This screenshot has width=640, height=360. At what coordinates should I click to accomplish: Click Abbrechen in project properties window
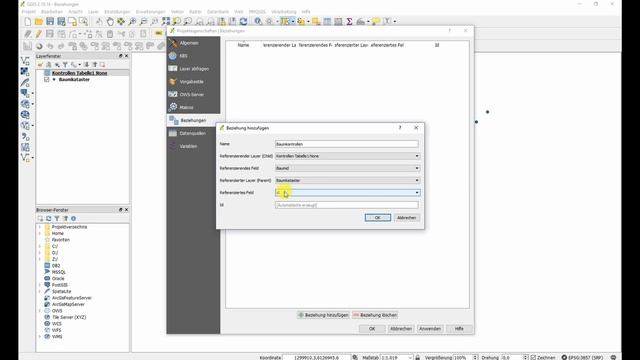[x=401, y=329]
